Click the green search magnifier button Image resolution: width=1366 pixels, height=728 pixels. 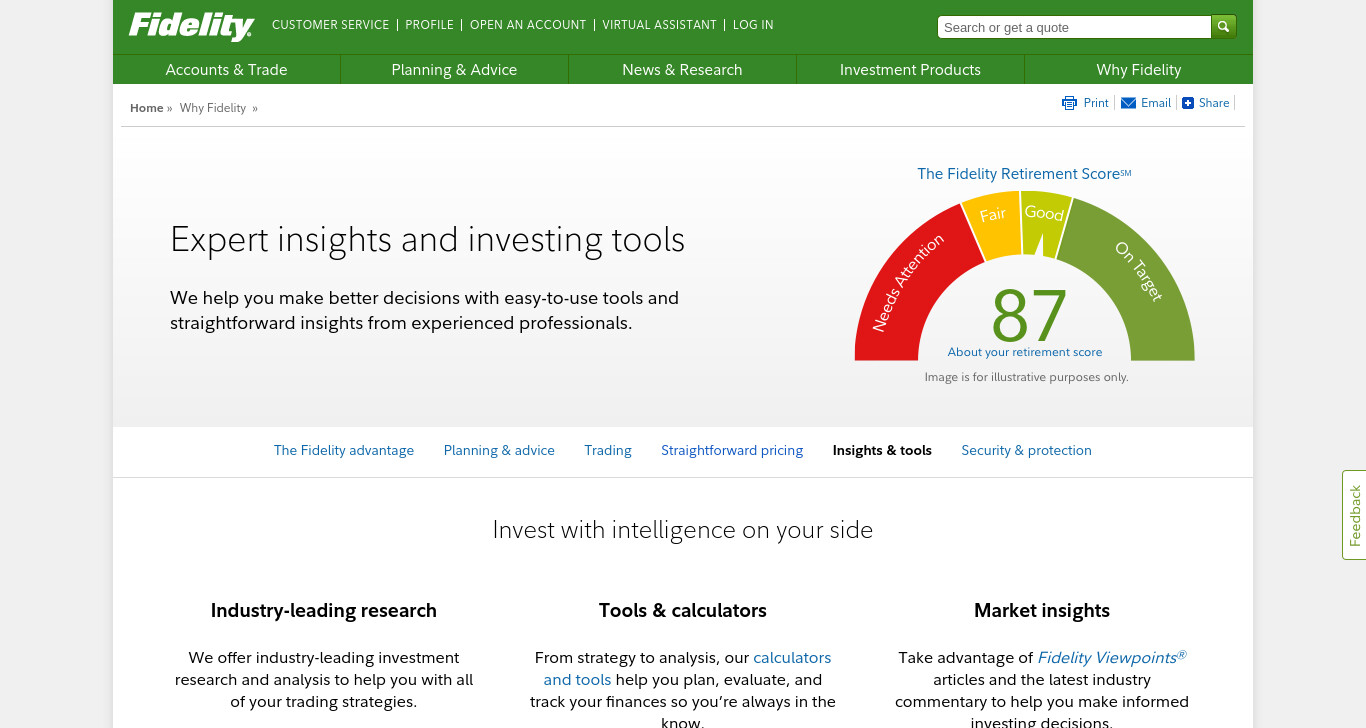(x=1224, y=27)
